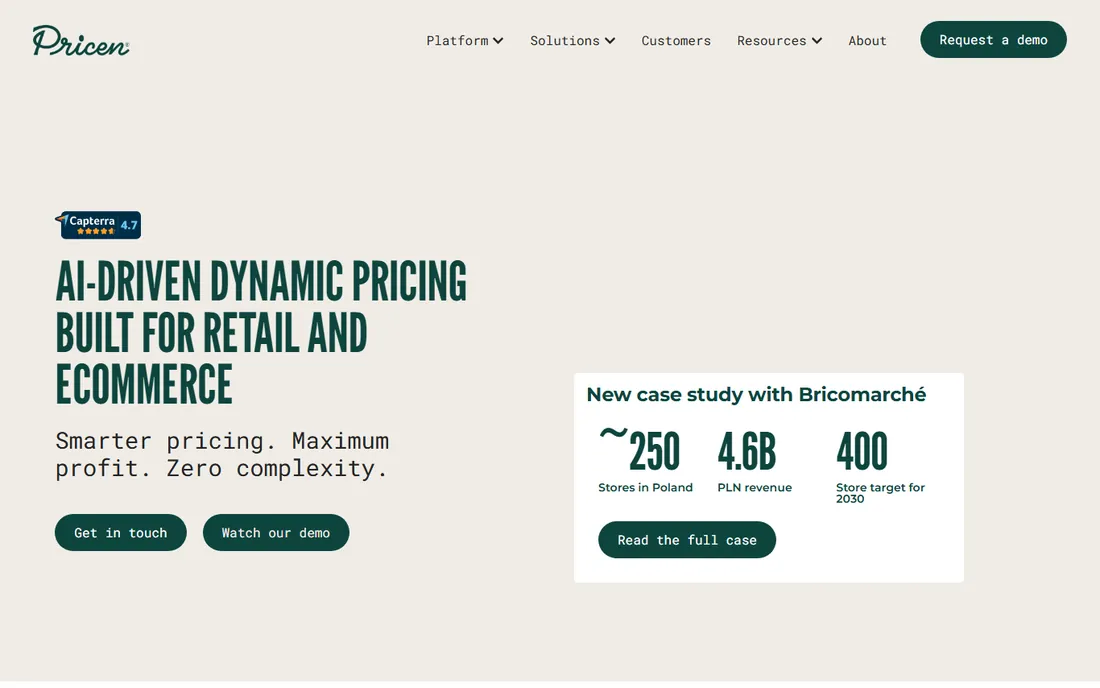This screenshot has height=688, width=1100.
Task: Click the Get in touch button
Action: click(121, 532)
